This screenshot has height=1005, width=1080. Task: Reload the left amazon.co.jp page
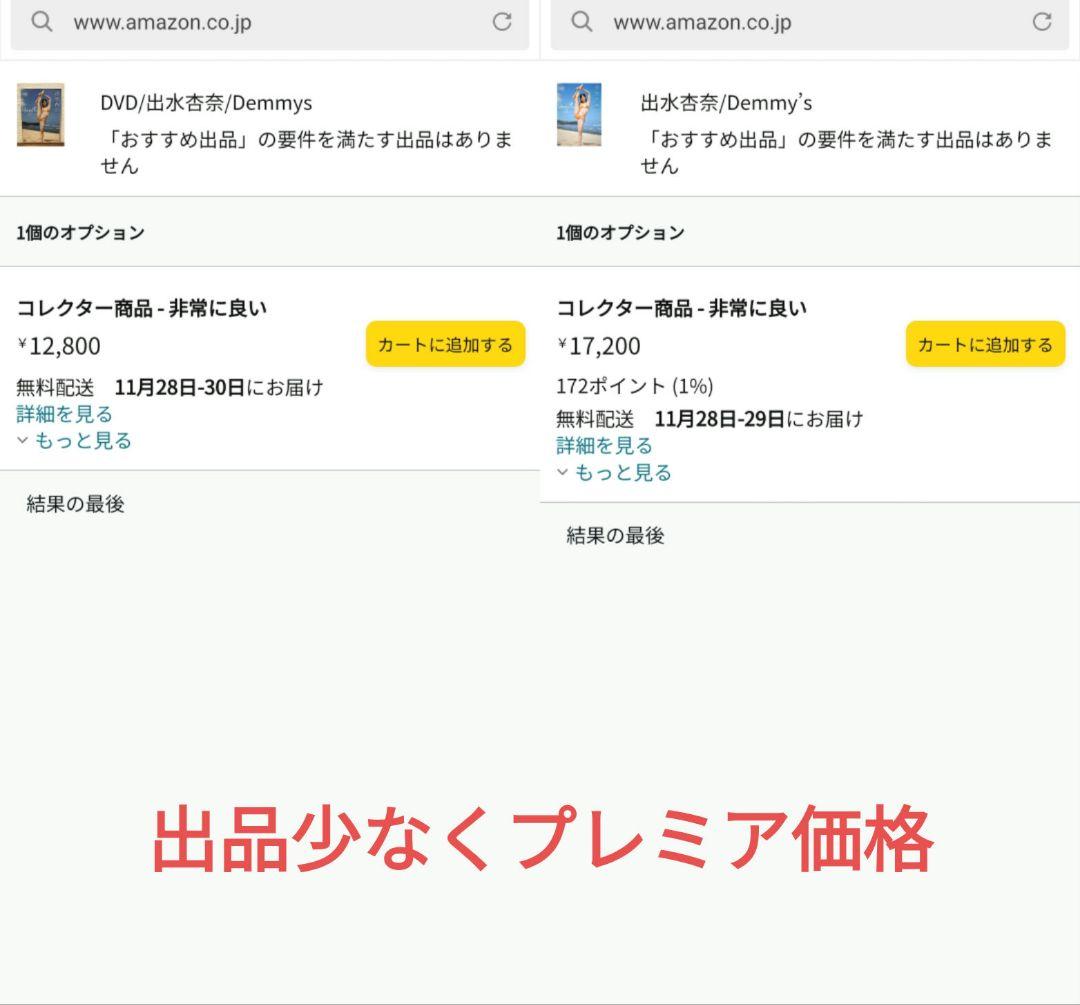pyautogui.click(x=502, y=22)
